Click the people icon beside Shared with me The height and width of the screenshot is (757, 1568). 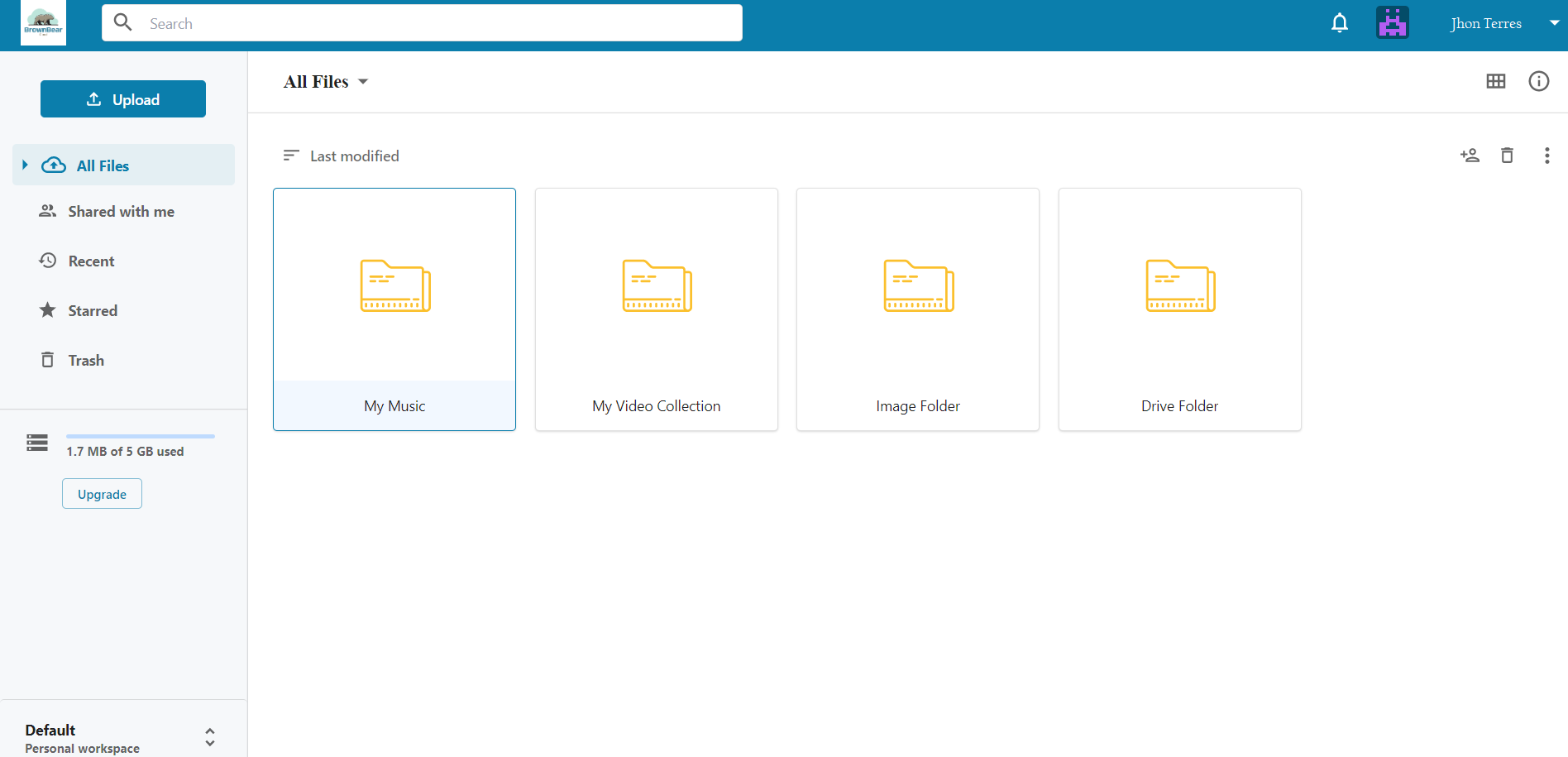coord(48,211)
